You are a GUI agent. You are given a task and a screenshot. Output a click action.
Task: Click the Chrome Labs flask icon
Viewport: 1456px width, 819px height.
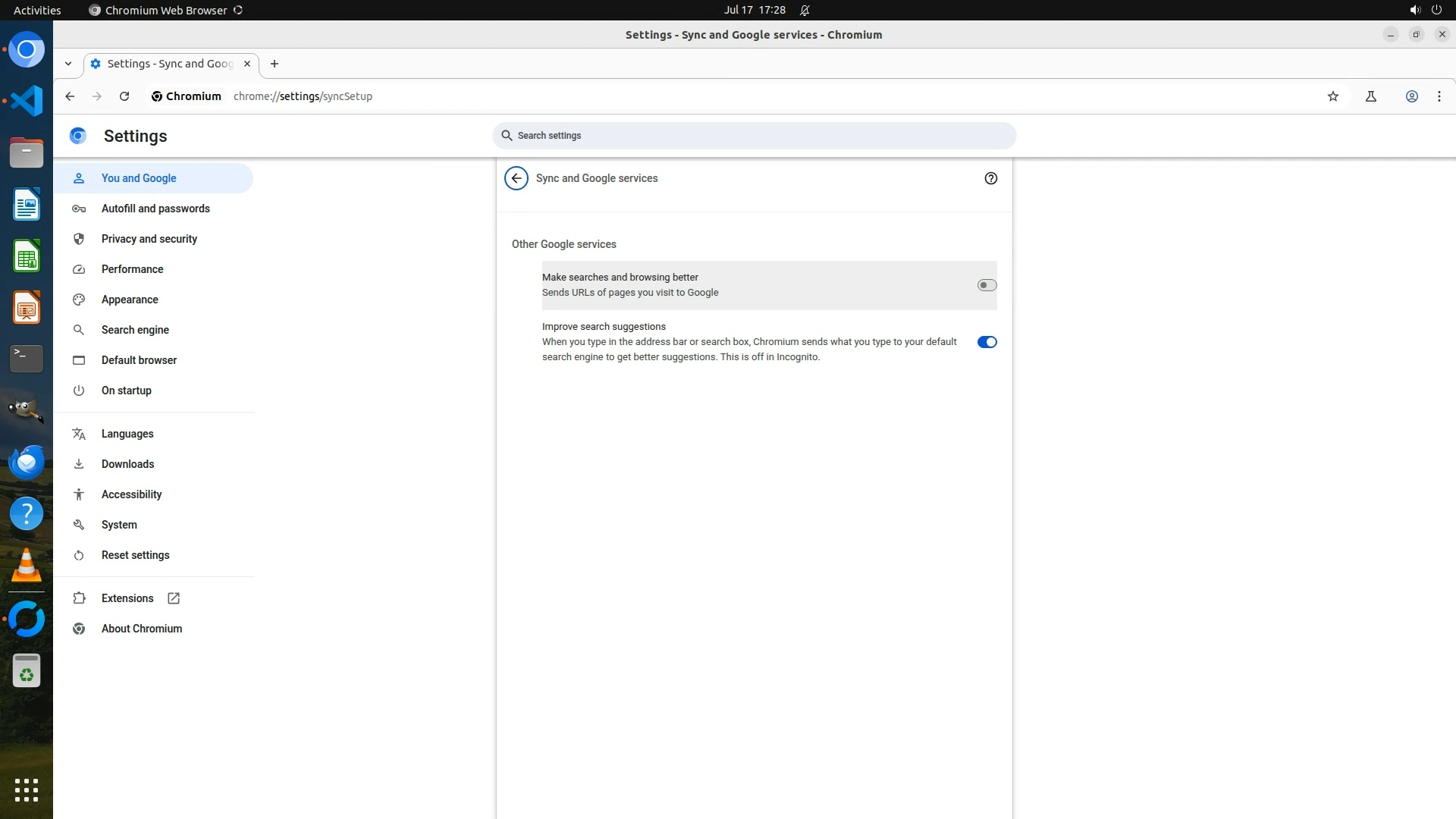pos(1371,96)
